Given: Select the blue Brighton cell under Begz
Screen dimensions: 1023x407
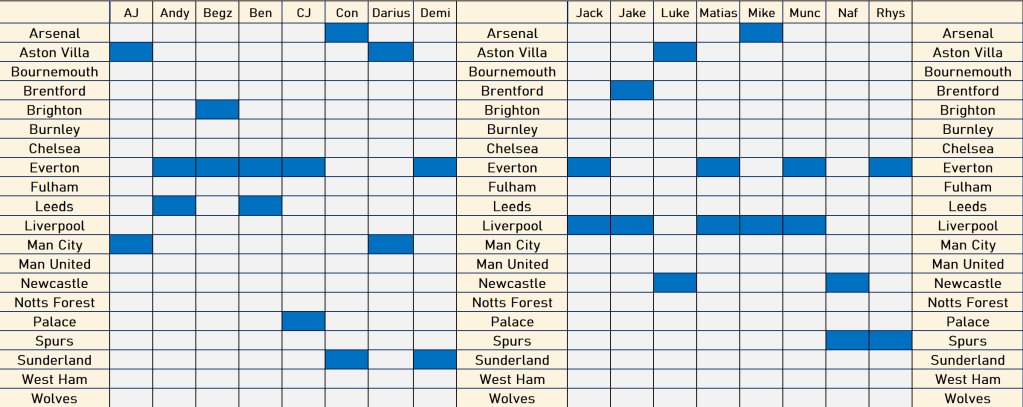Looking at the screenshot, I should coord(217,110).
